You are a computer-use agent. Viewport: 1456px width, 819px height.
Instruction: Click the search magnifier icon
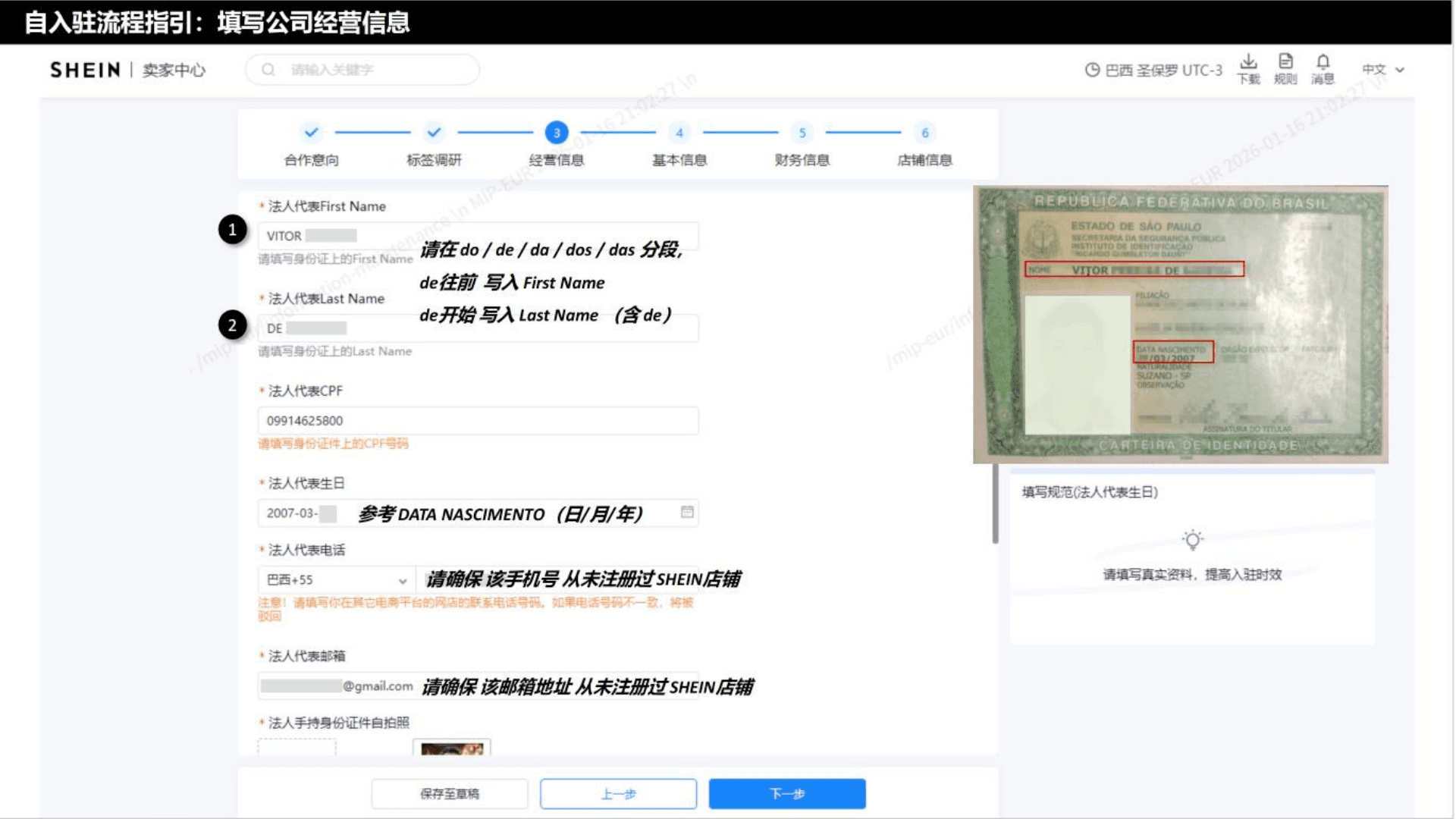click(268, 70)
